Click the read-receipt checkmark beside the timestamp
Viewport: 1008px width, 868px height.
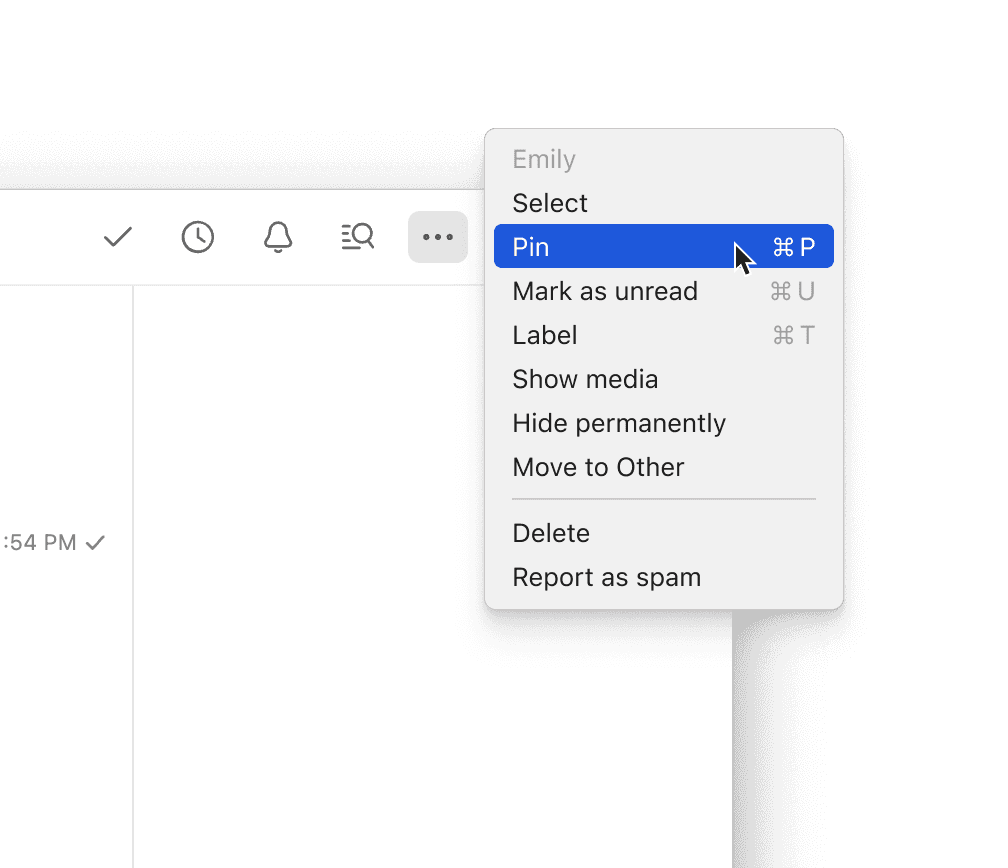click(95, 543)
